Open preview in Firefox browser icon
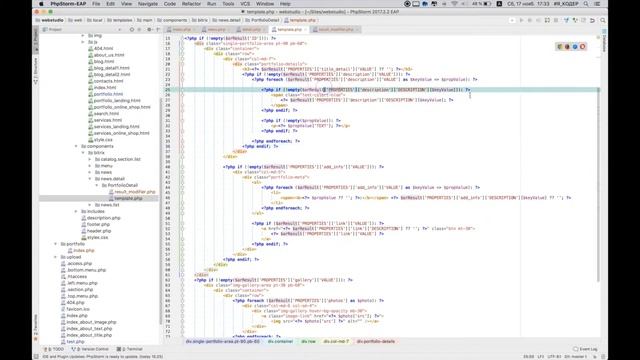This screenshot has width=640, height=360. pos(567,47)
